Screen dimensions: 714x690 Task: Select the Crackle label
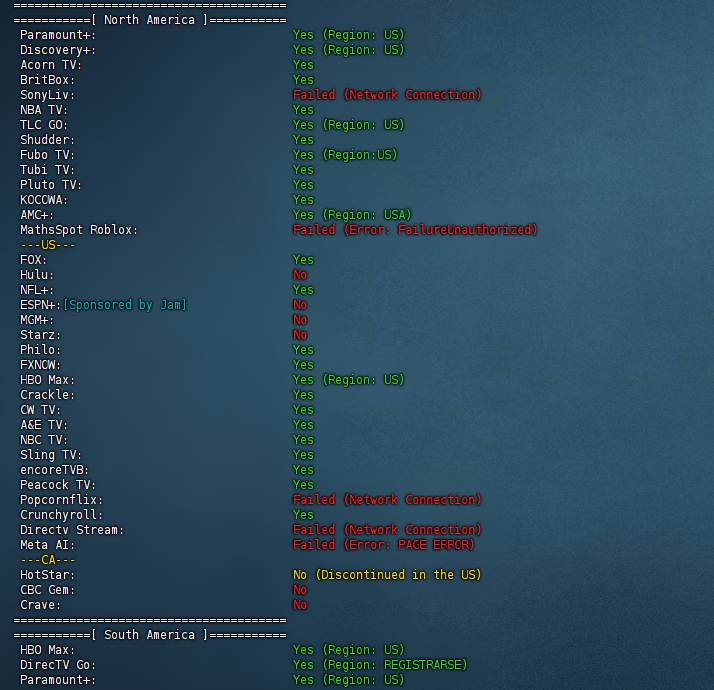[47, 395]
